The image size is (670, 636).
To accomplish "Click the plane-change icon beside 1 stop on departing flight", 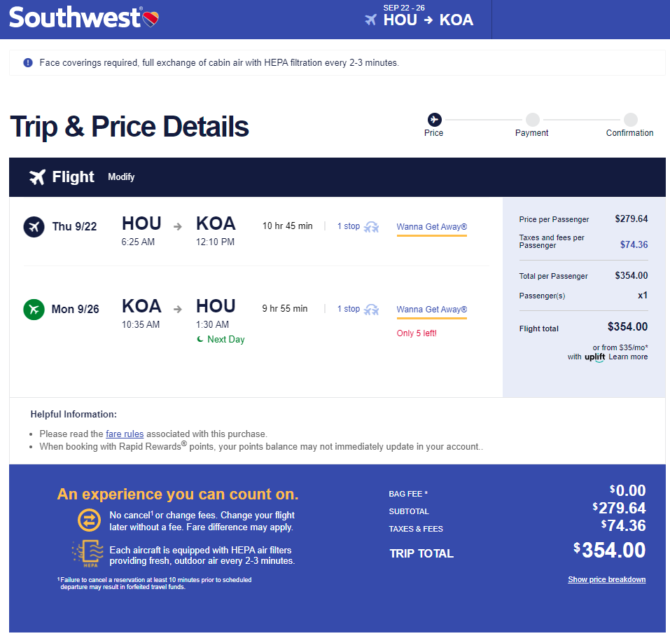I will pos(371,227).
